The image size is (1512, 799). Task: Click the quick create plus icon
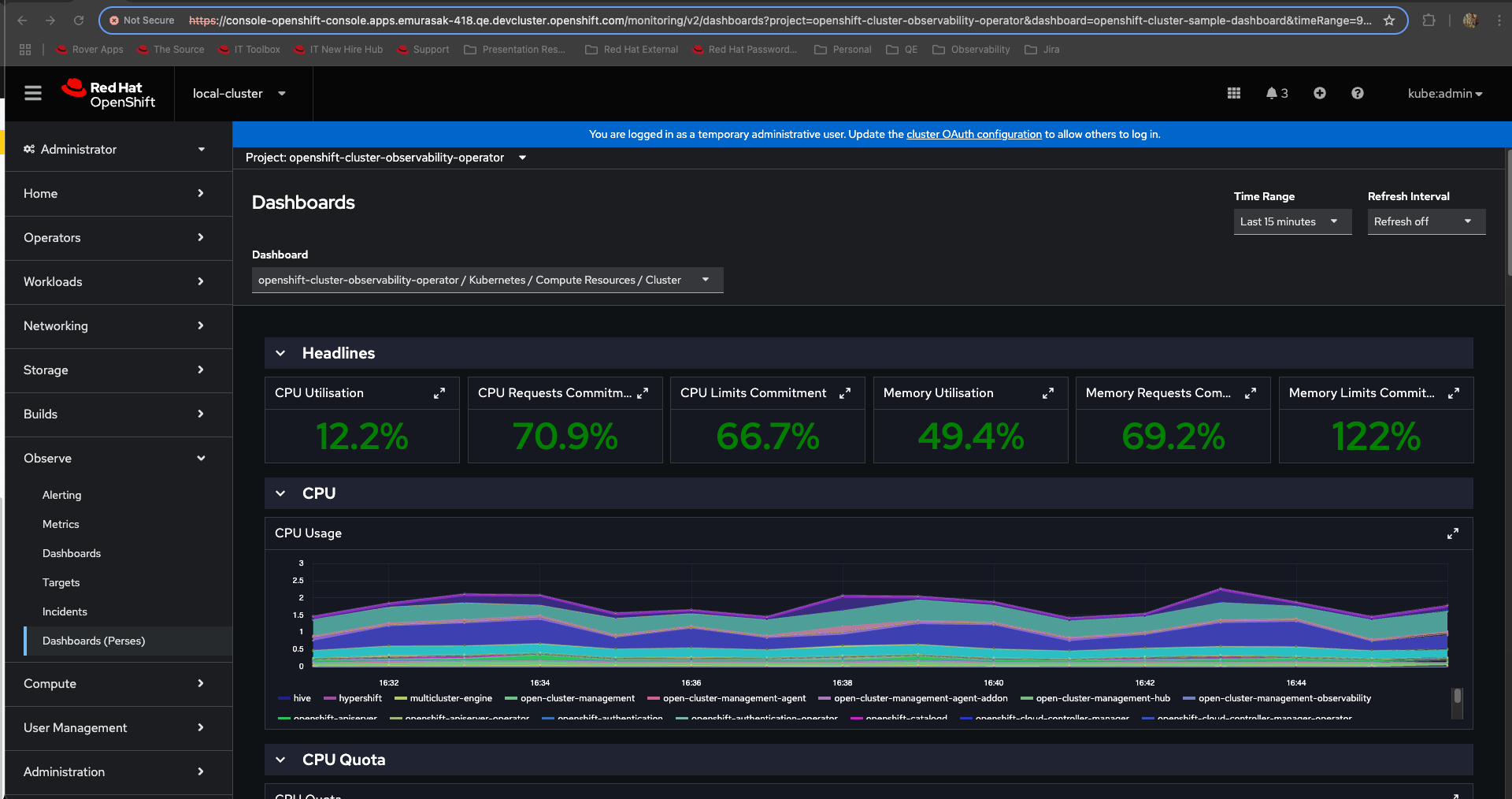(1319, 94)
